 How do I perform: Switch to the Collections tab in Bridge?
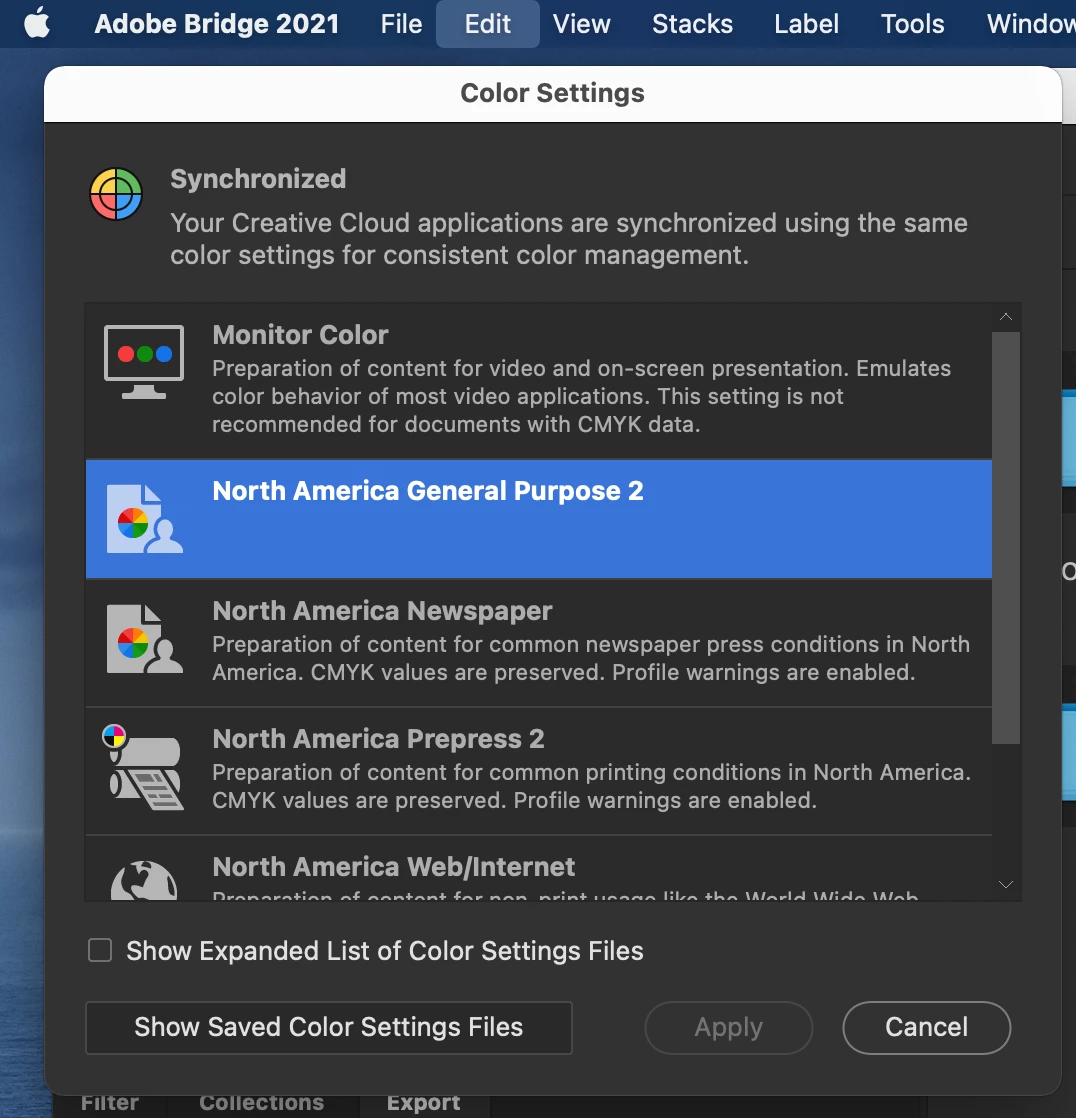click(262, 1105)
